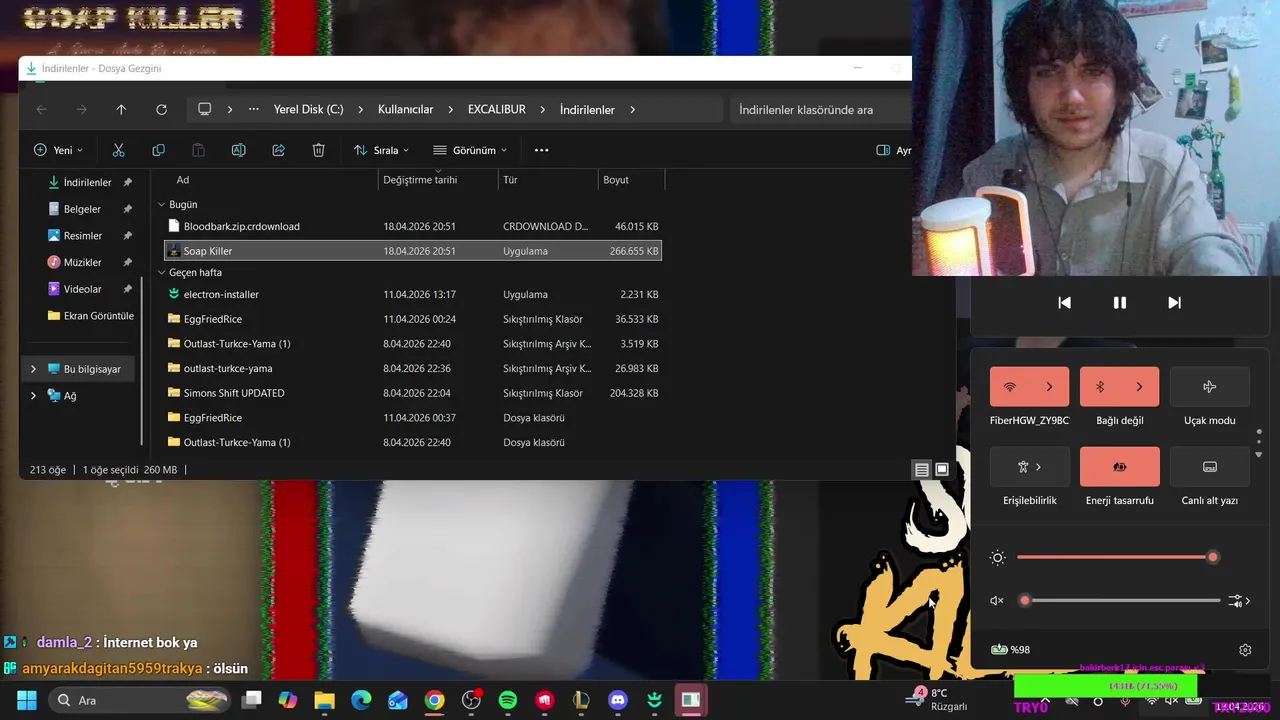The image size is (1280, 720).
Task: Select the Bloodbark.zip.crdownload file
Action: pyautogui.click(x=412, y=226)
